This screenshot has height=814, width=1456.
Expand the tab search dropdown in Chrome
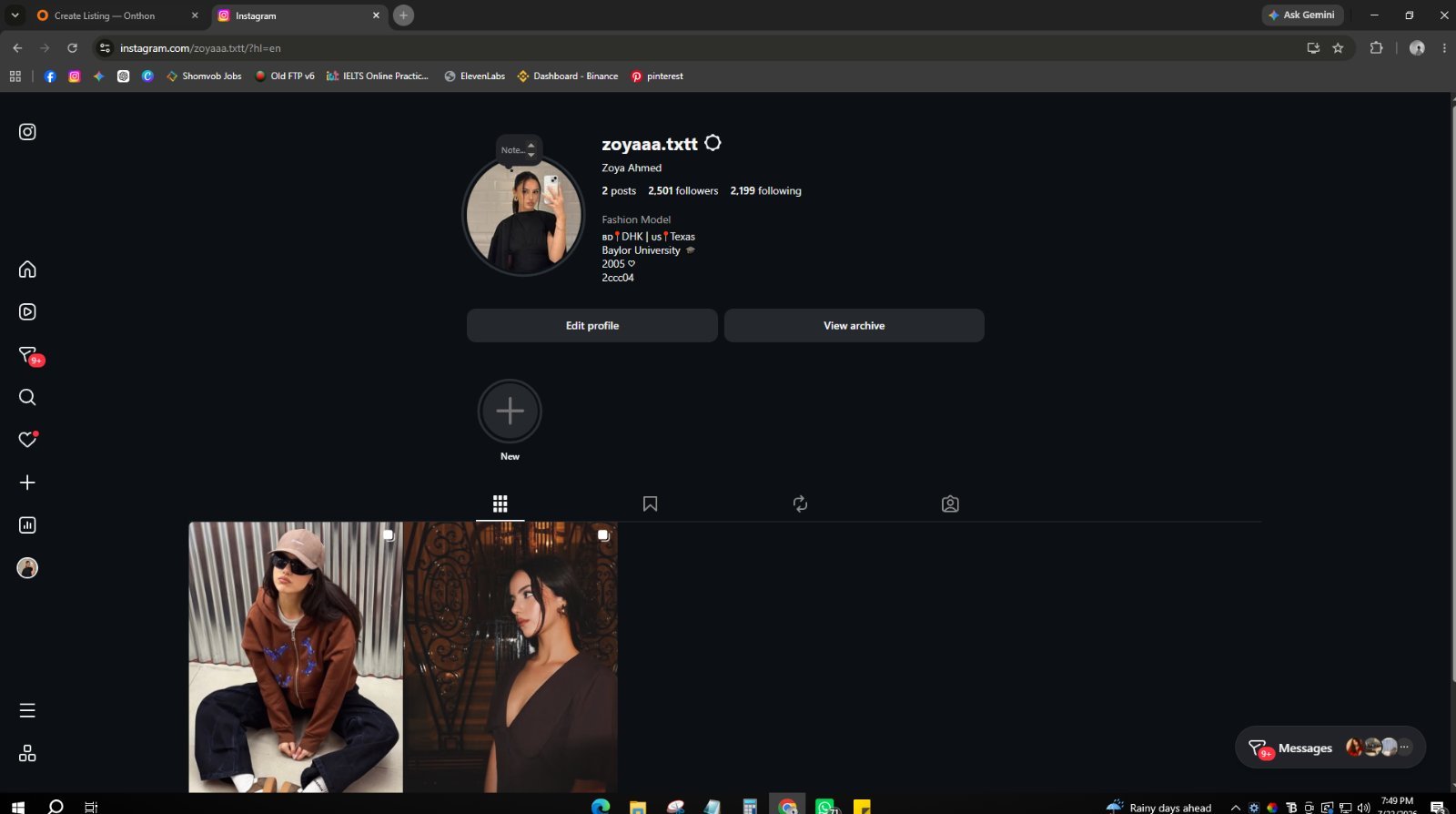15,15
